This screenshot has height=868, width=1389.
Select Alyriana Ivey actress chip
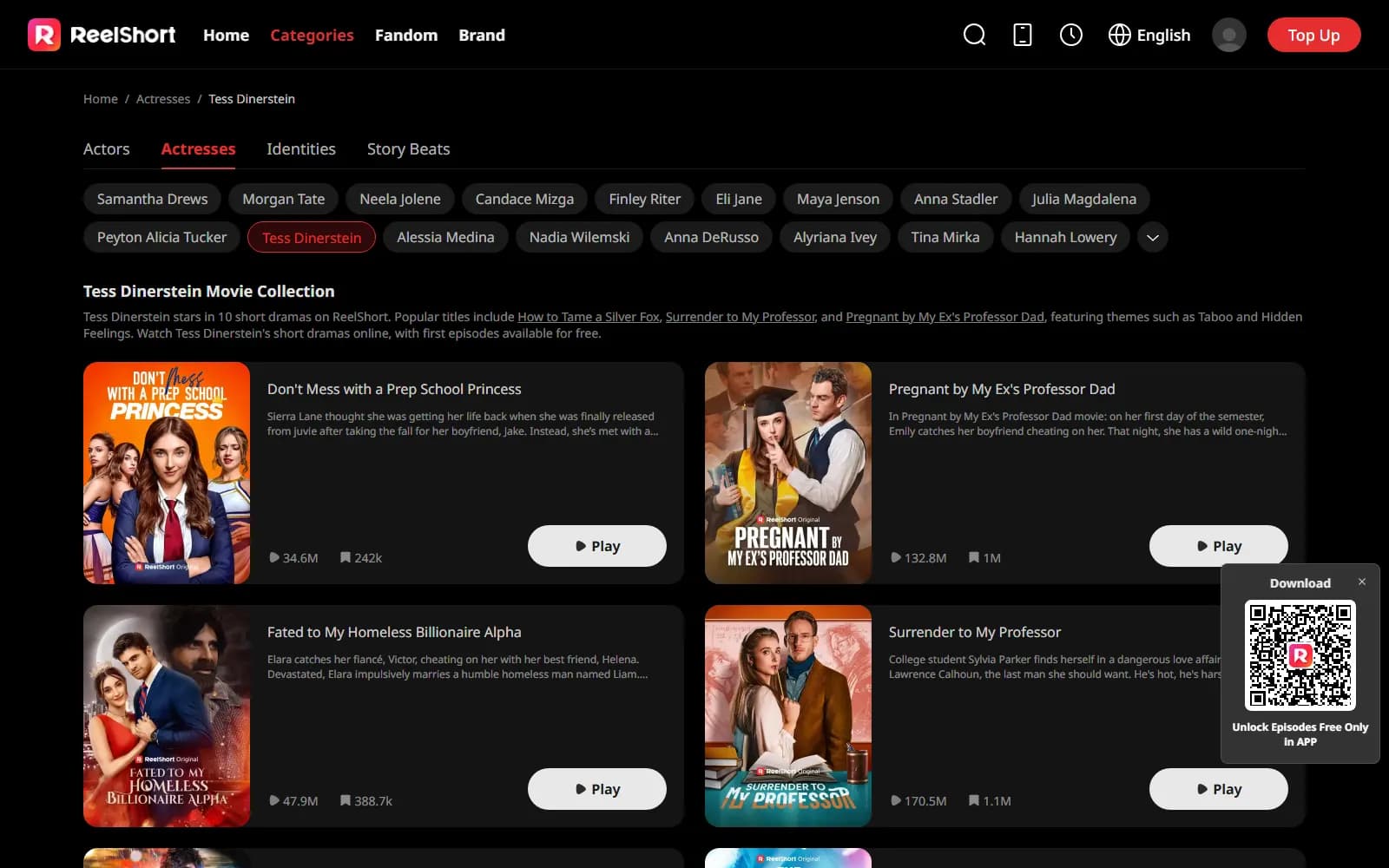(834, 237)
